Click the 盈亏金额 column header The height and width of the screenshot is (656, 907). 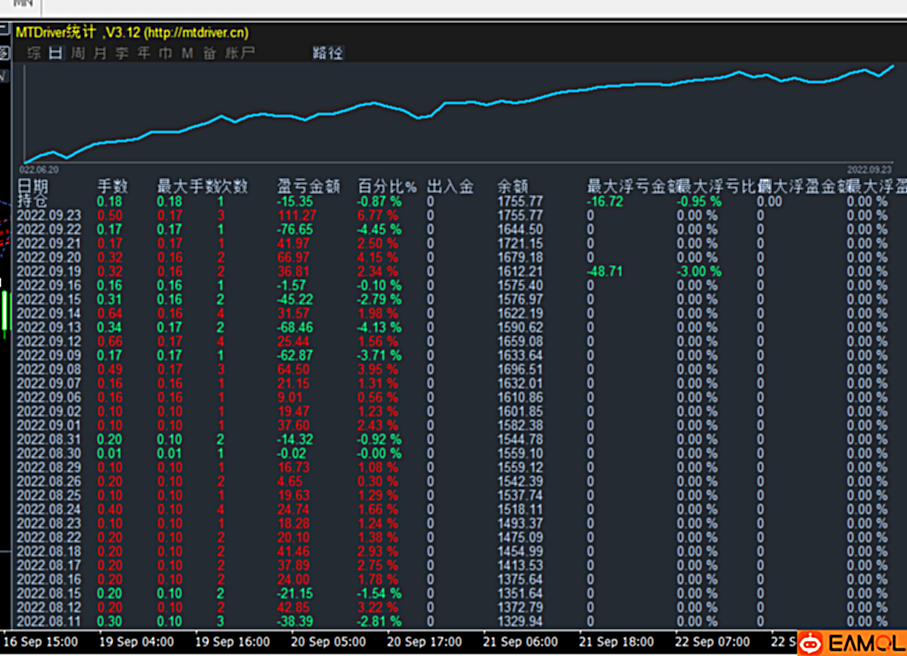[308, 186]
